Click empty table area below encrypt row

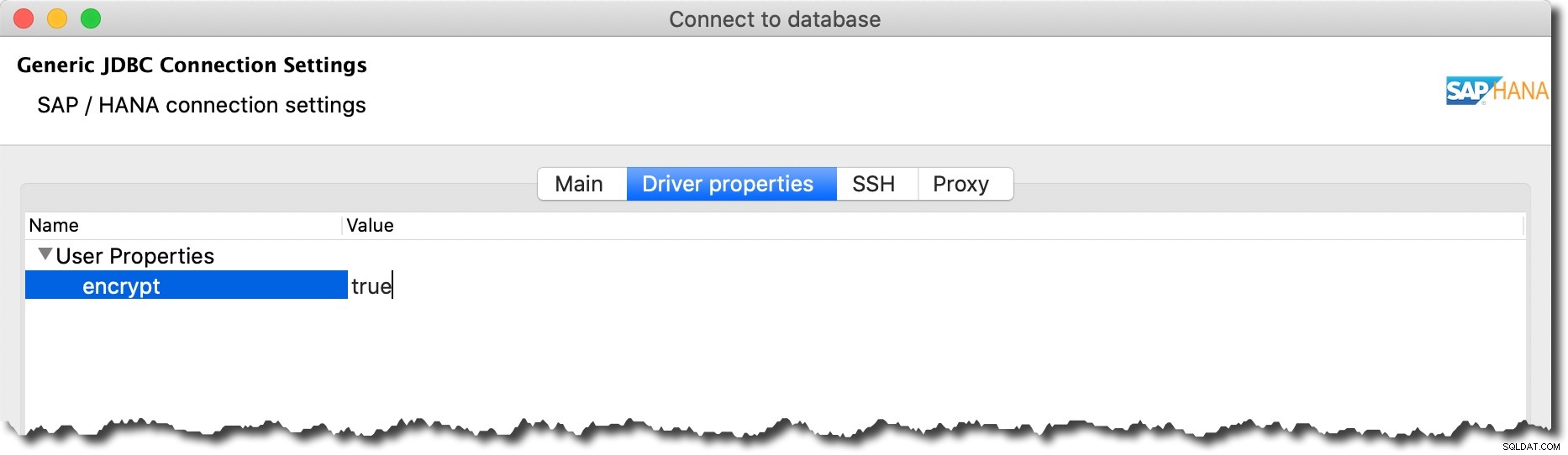click(x=773, y=357)
